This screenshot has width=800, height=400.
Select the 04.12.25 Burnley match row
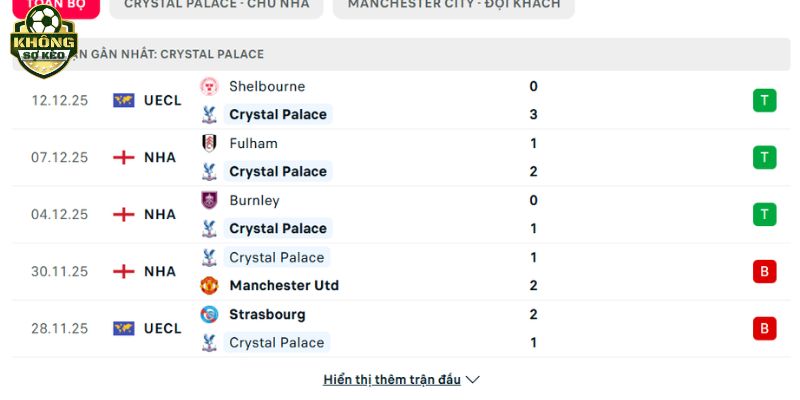click(x=400, y=214)
